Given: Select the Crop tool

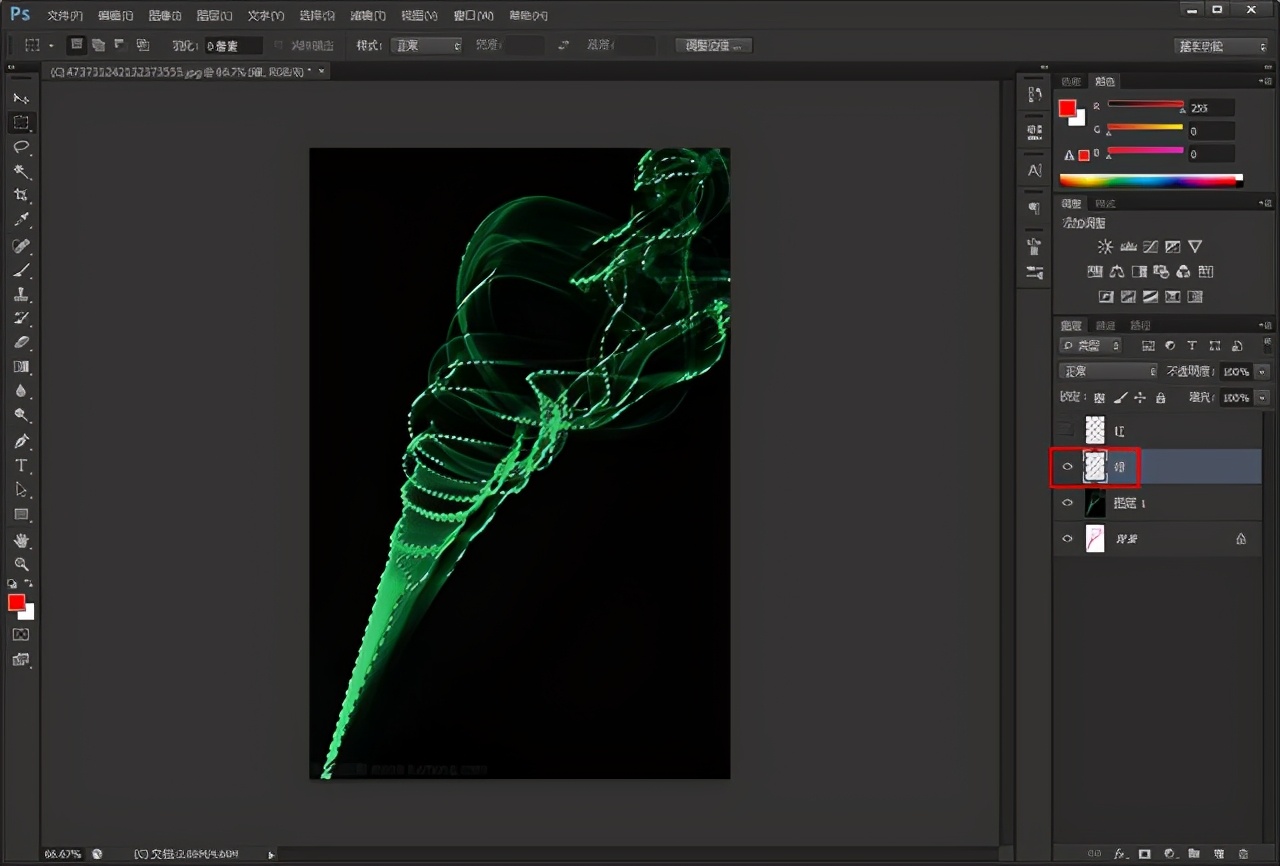Looking at the screenshot, I should point(21,196).
